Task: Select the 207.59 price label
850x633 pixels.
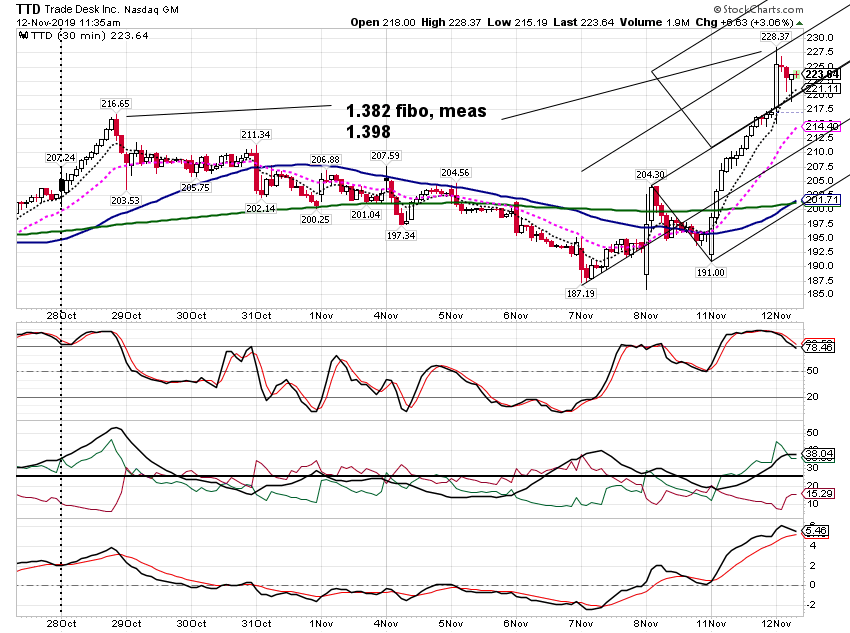Action: click(x=385, y=156)
